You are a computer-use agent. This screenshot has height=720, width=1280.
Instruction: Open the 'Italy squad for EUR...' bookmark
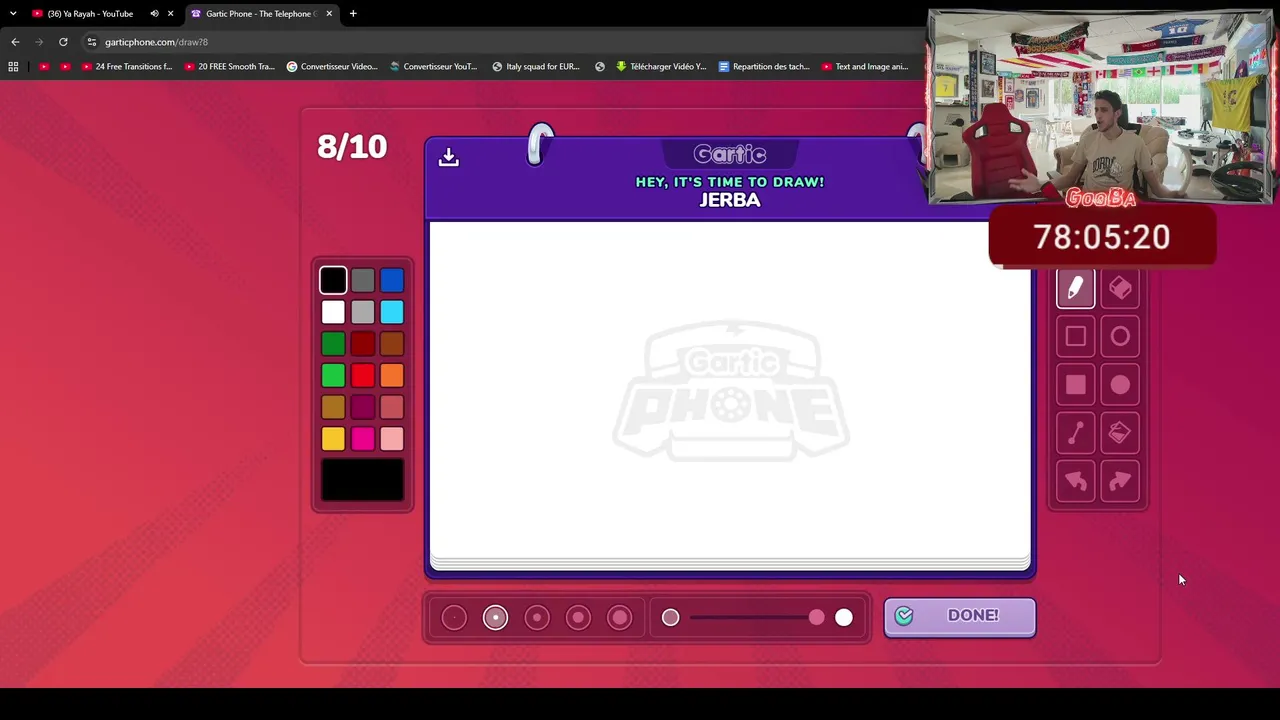coord(536,67)
